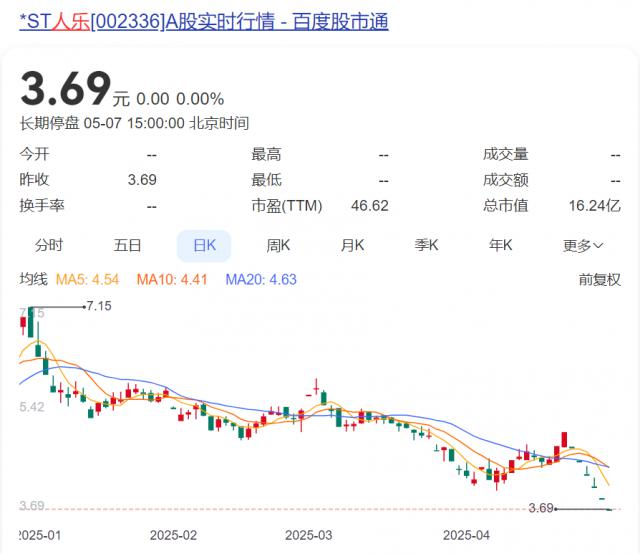Click the chevron next to 更多
This screenshot has height=554, width=640.
(598, 246)
